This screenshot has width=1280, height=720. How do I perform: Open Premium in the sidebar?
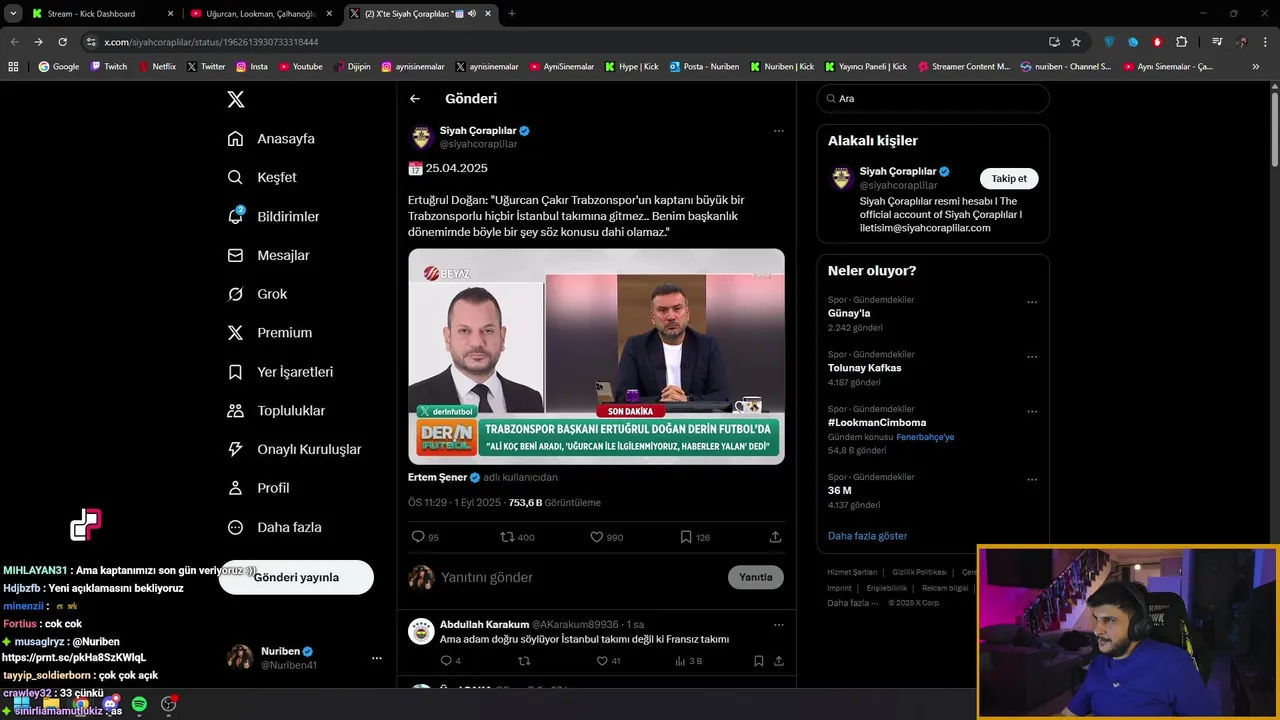pos(269,333)
